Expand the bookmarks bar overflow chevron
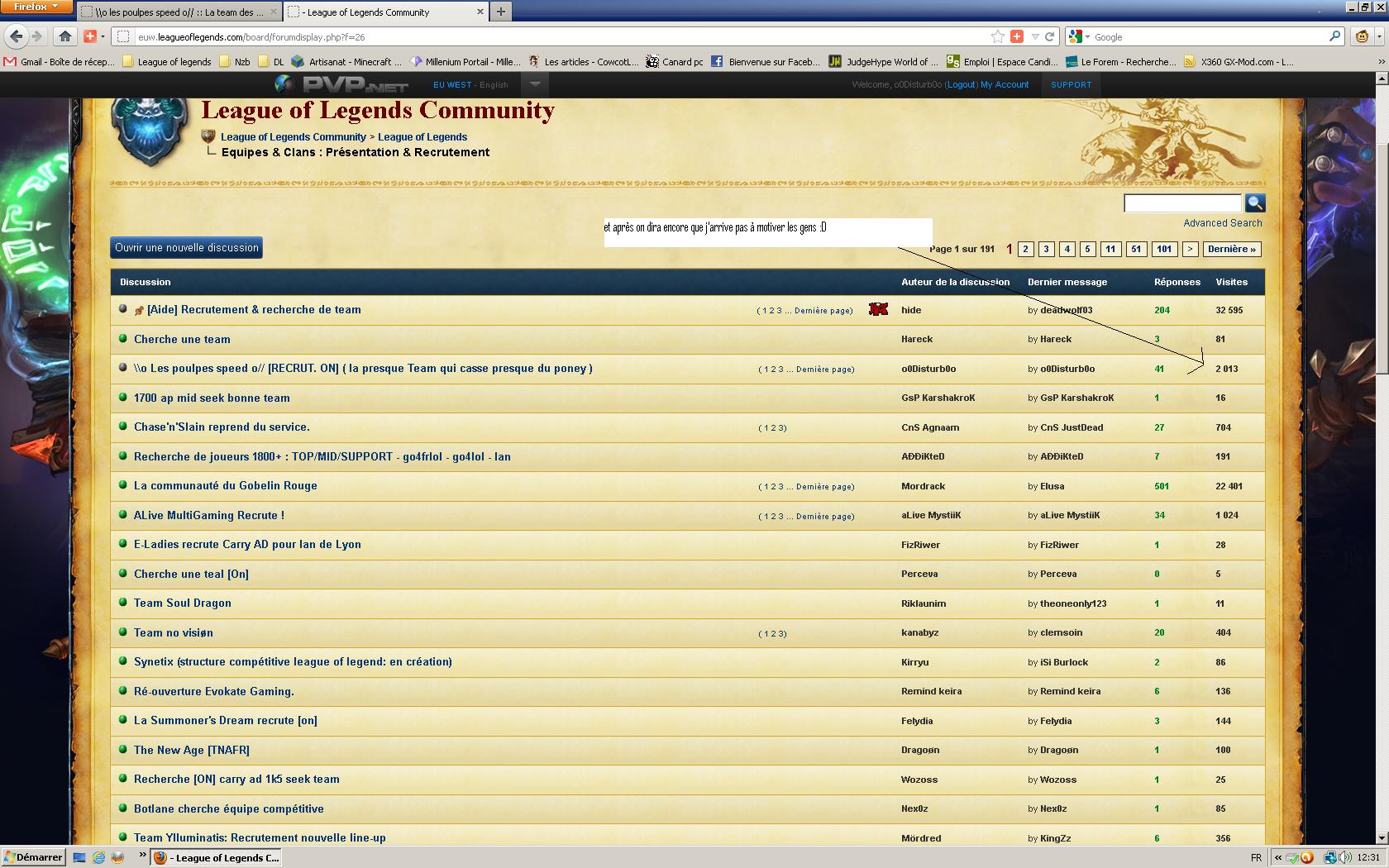The height and width of the screenshot is (868, 1389). tap(1380, 61)
